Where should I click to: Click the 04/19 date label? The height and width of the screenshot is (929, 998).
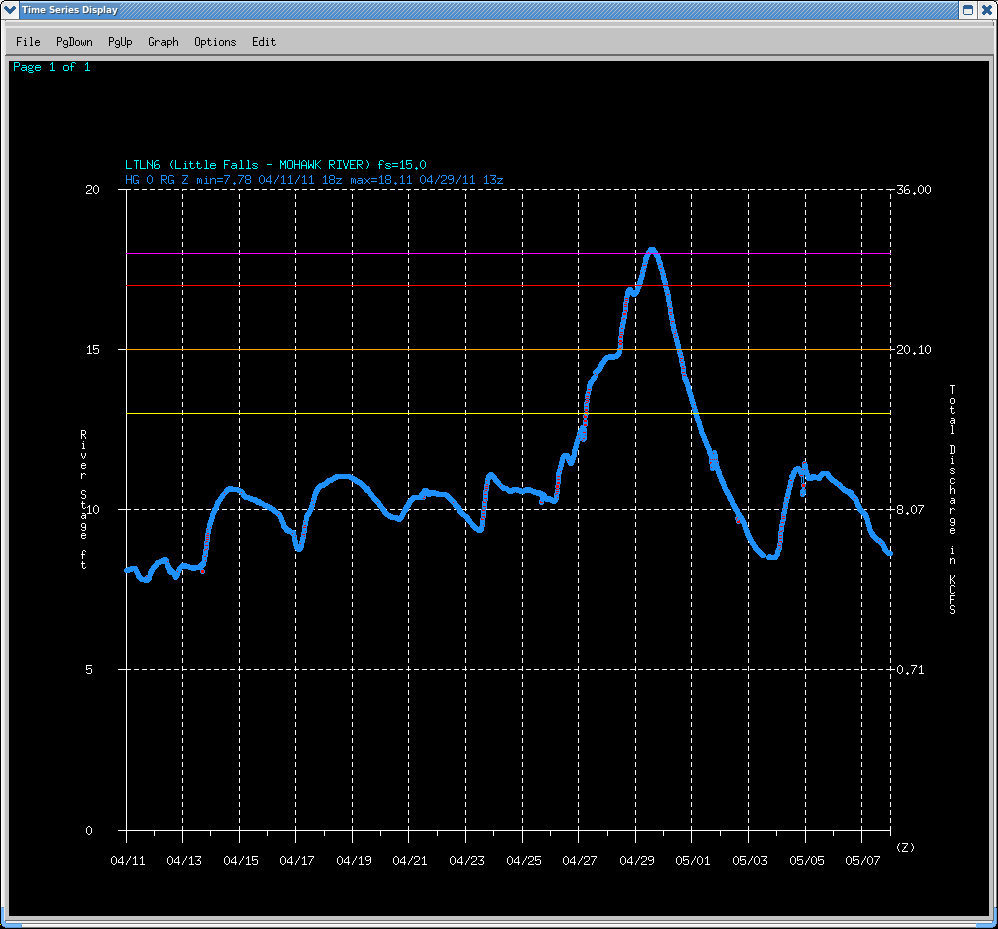354,861
